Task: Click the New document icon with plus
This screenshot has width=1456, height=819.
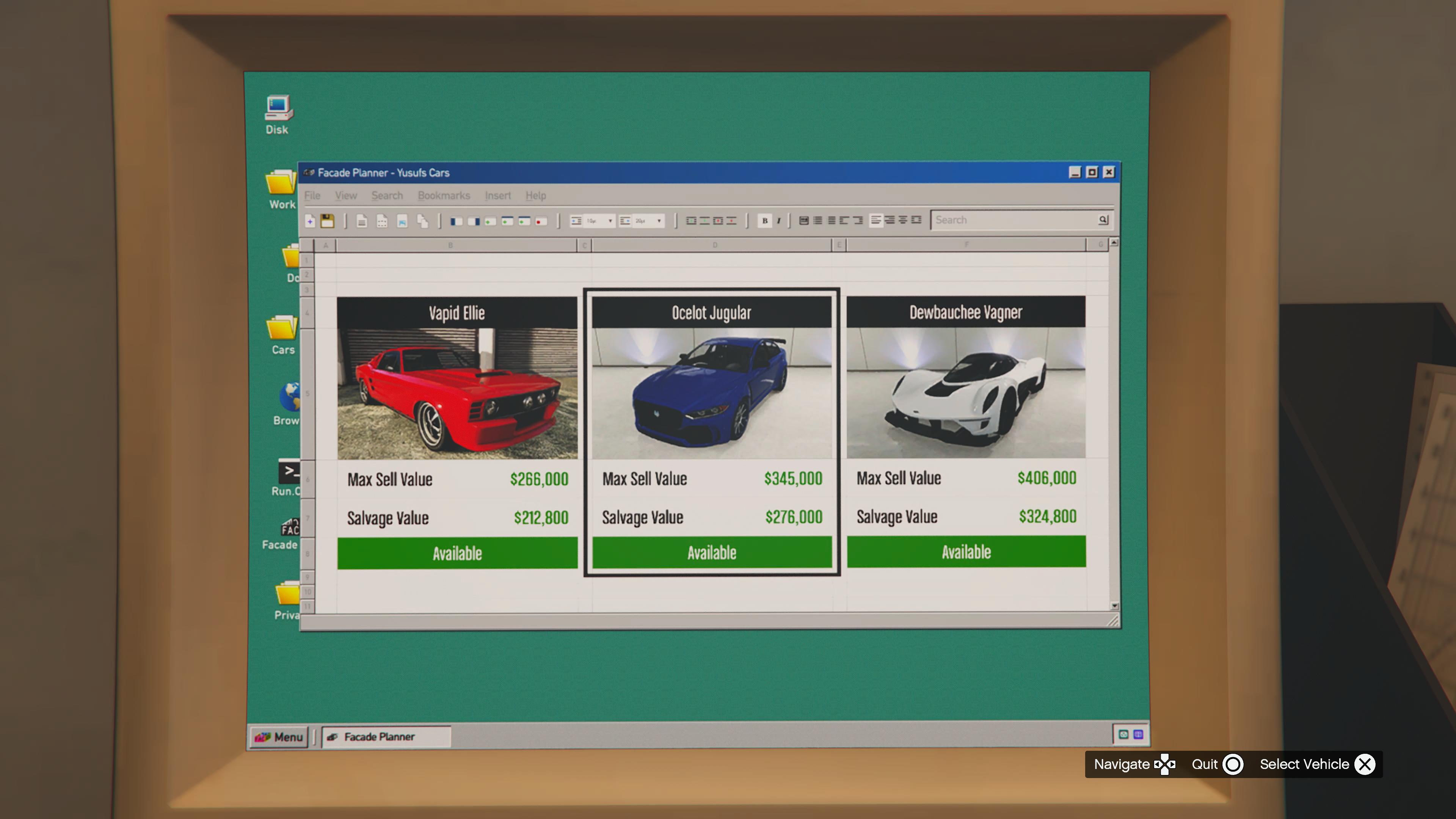Action: click(310, 221)
